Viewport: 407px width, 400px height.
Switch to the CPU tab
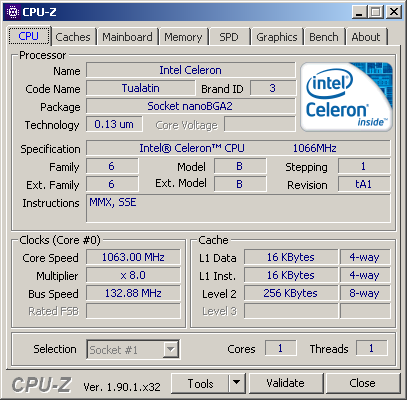[29, 36]
